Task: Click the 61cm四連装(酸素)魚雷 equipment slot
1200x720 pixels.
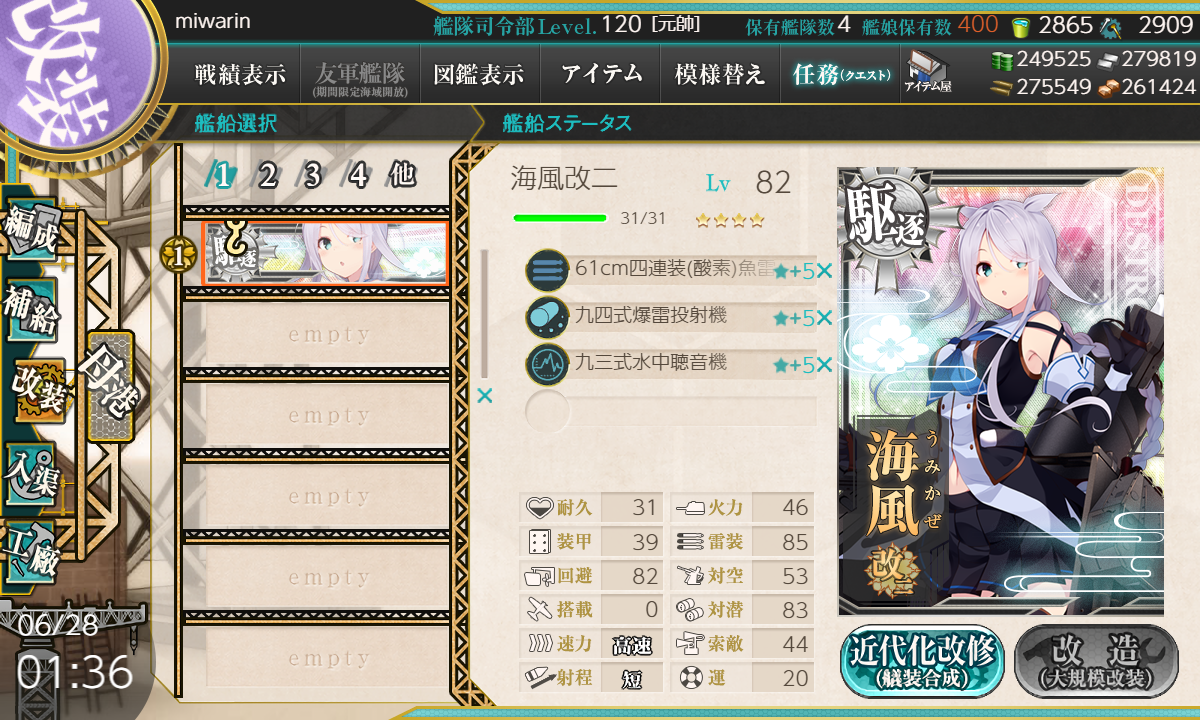Action: (670, 269)
